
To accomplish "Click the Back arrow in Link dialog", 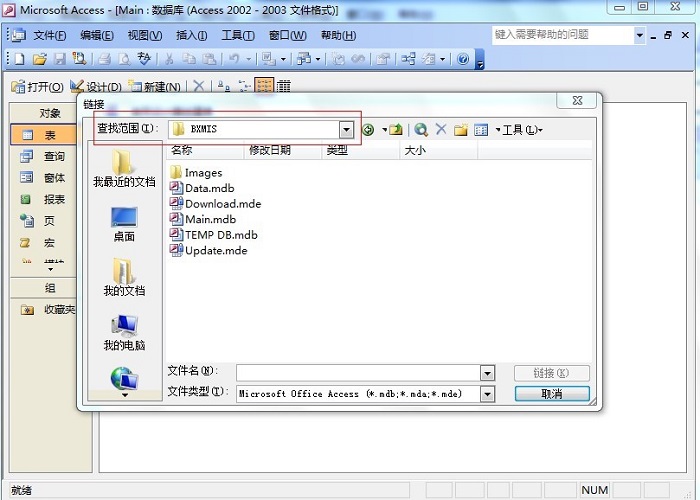I will pos(368,130).
